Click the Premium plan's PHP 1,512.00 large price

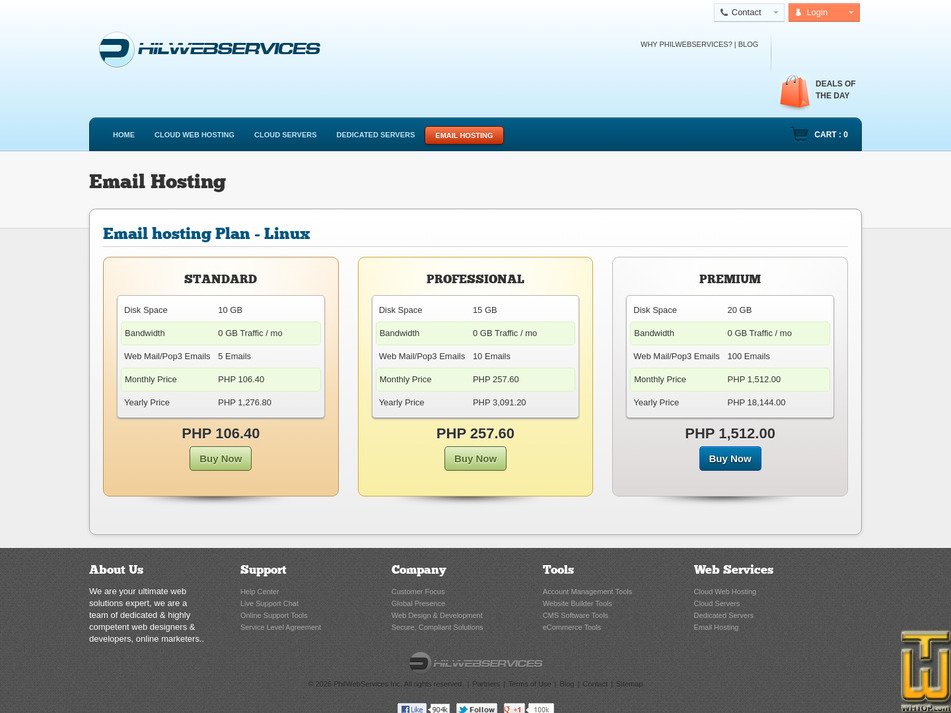[x=730, y=433]
